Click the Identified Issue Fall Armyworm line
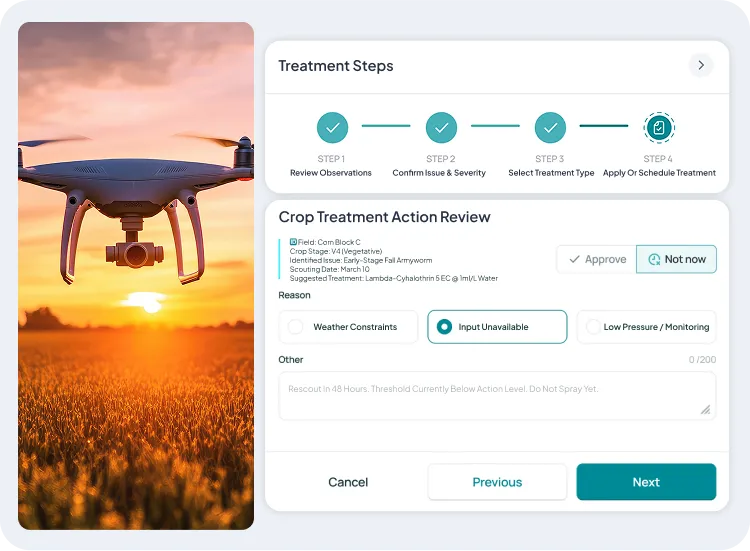This screenshot has height=551, width=750. pyautogui.click(x=361, y=260)
